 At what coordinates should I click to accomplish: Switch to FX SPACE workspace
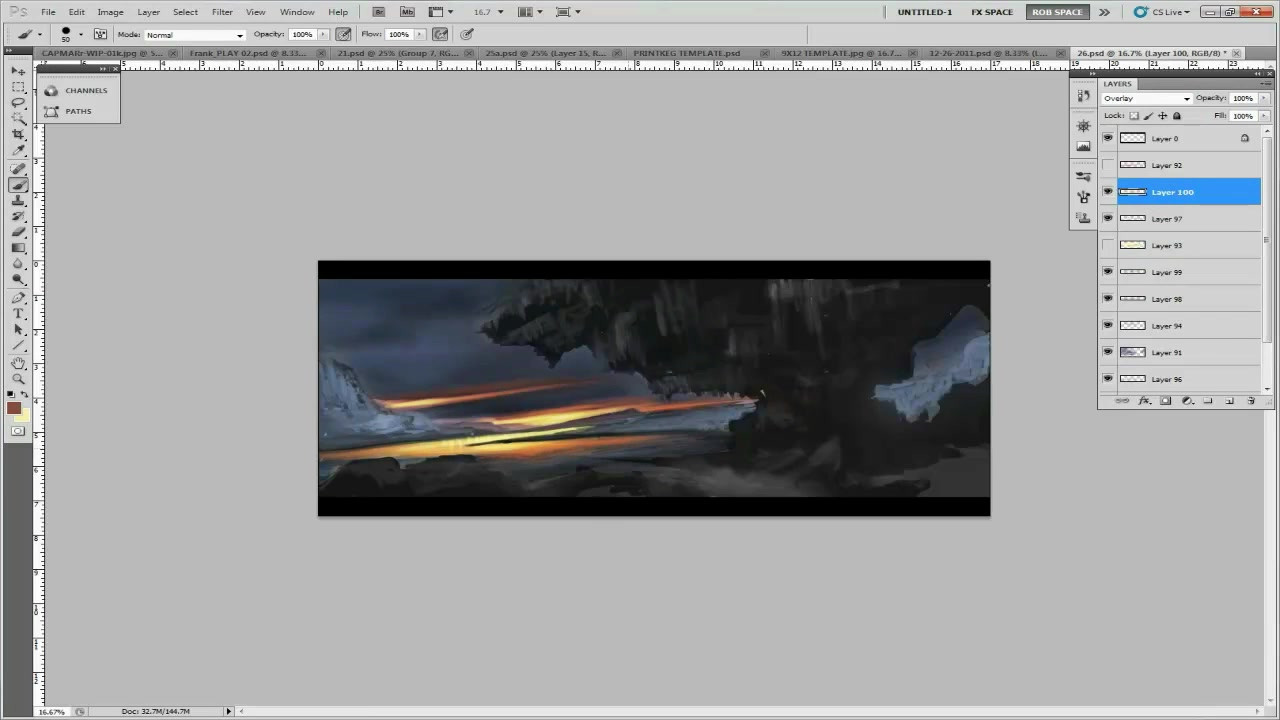pyautogui.click(x=992, y=12)
